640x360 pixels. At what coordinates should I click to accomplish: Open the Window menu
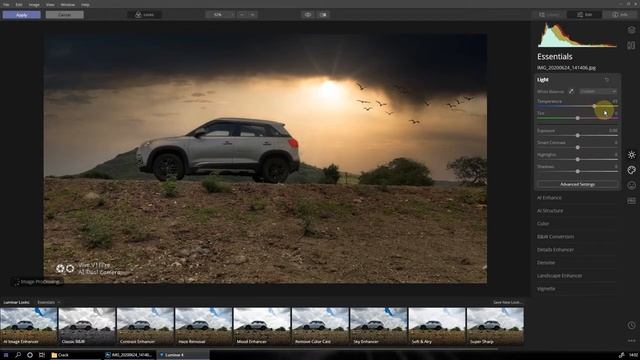coord(68,4)
